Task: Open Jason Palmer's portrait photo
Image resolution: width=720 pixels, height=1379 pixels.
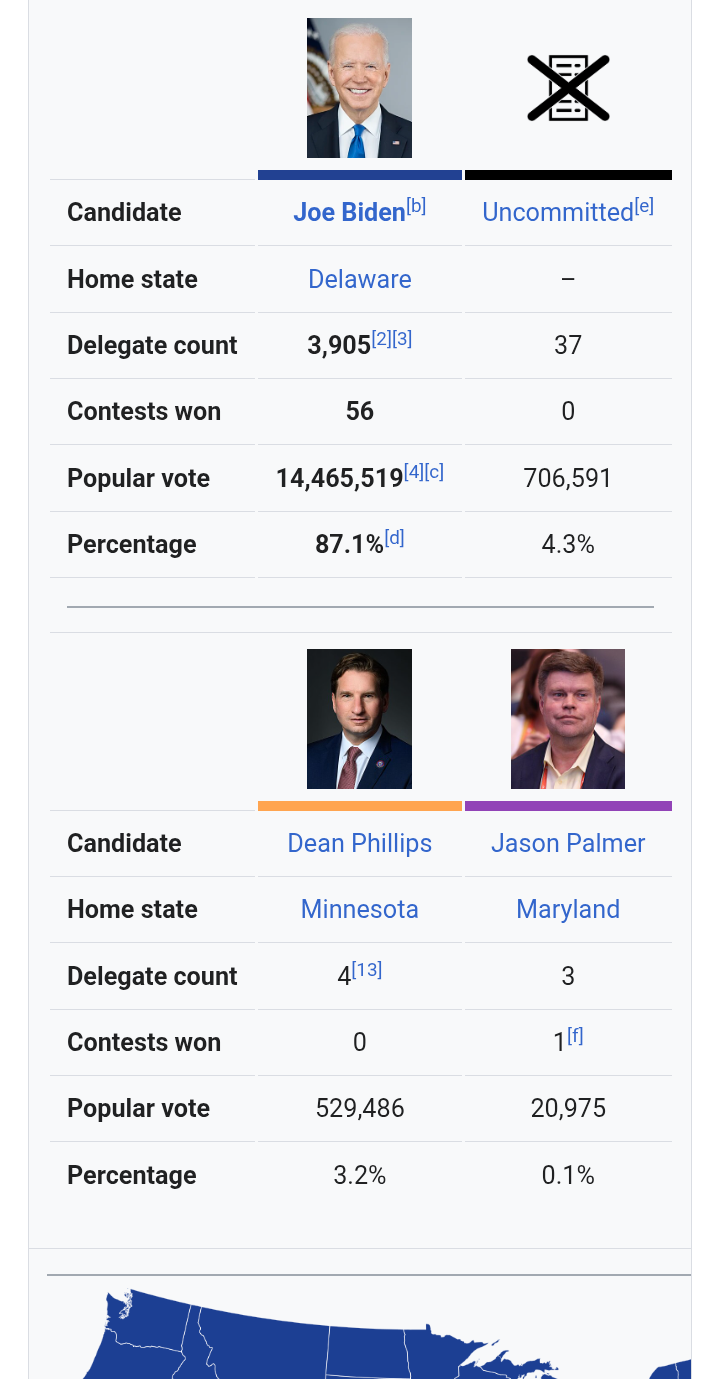Action: point(568,719)
